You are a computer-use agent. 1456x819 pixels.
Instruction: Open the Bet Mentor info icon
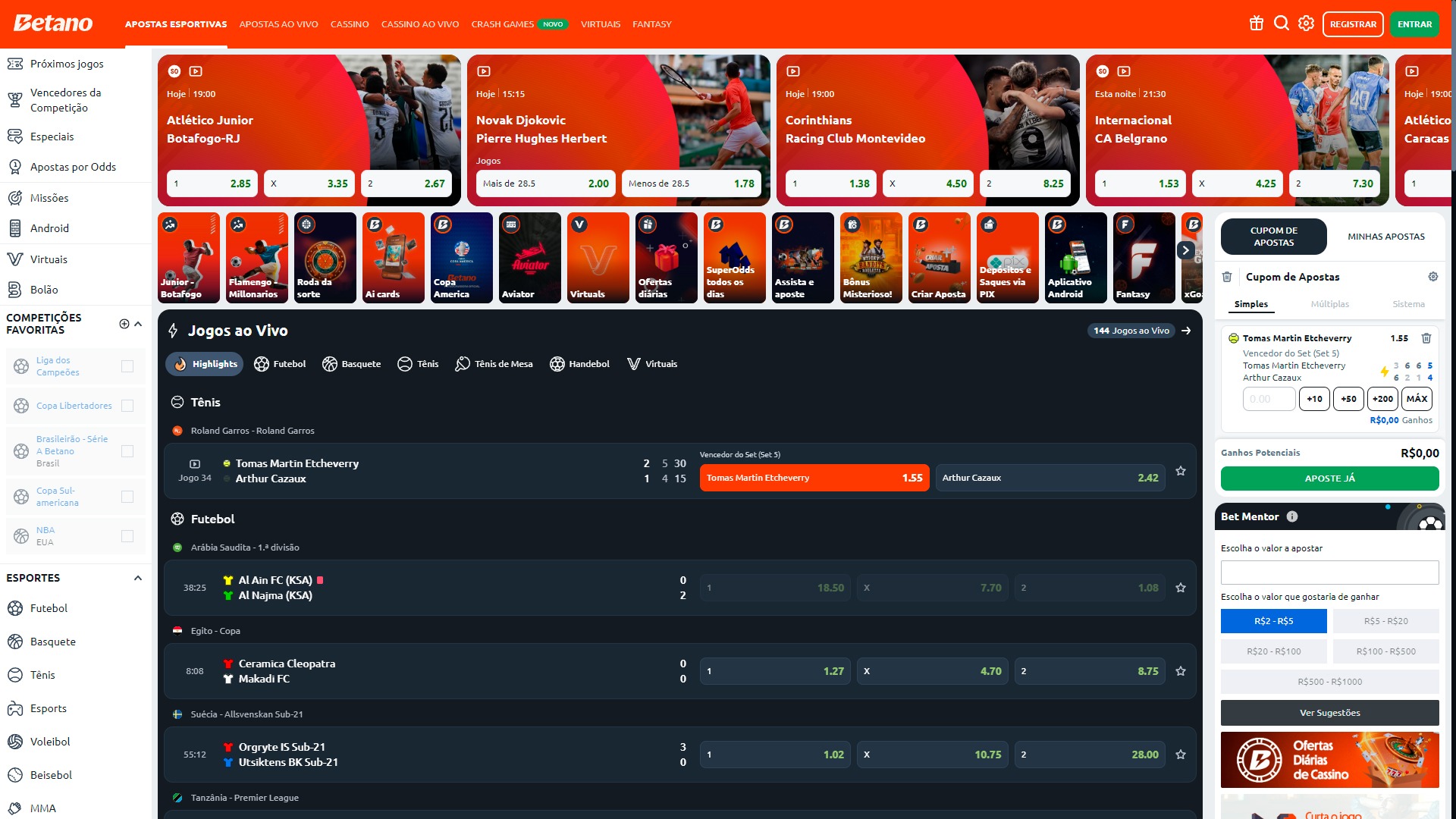tap(1292, 516)
